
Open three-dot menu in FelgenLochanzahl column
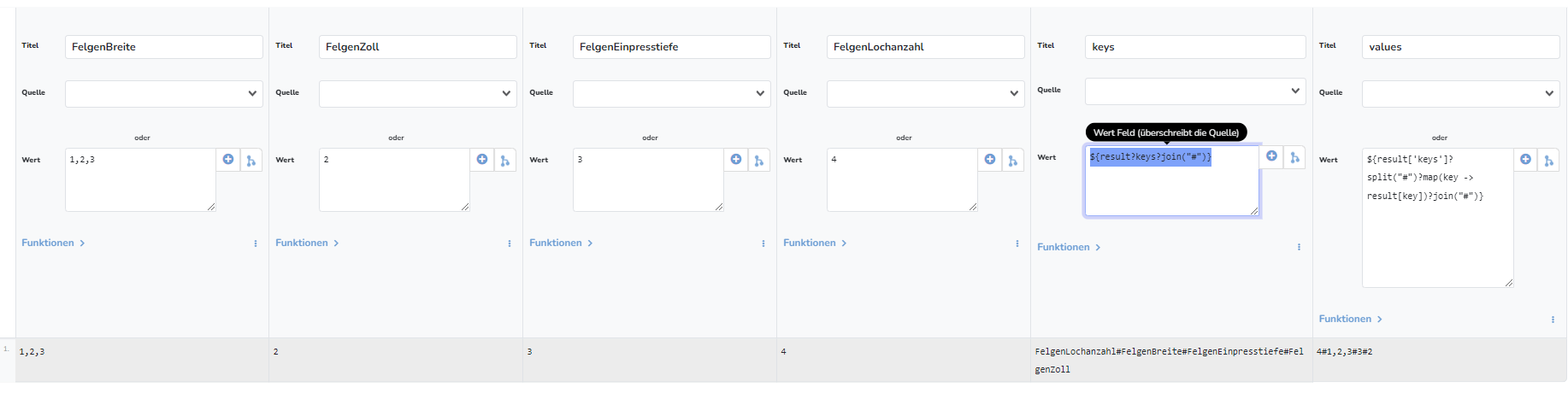coord(1017,244)
